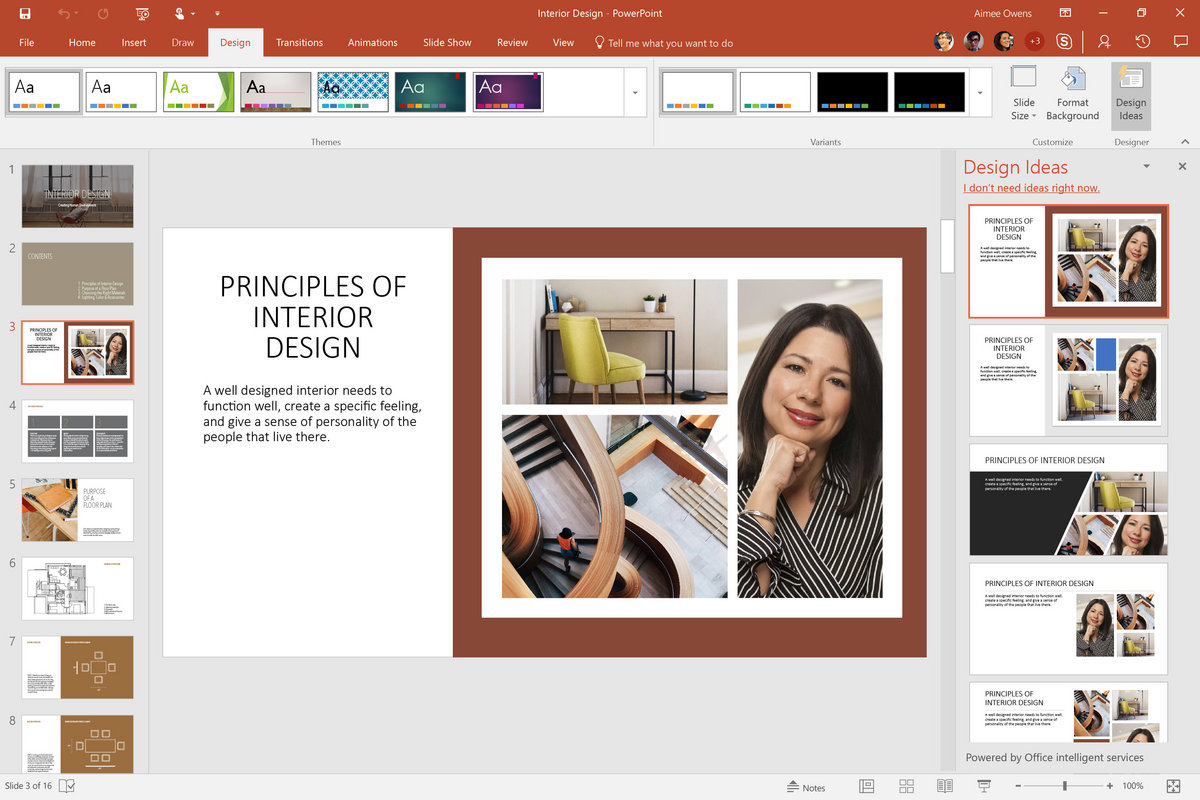Image resolution: width=1200 pixels, height=800 pixels.
Task: Open the File menu
Action: click(x=27, y=43)
